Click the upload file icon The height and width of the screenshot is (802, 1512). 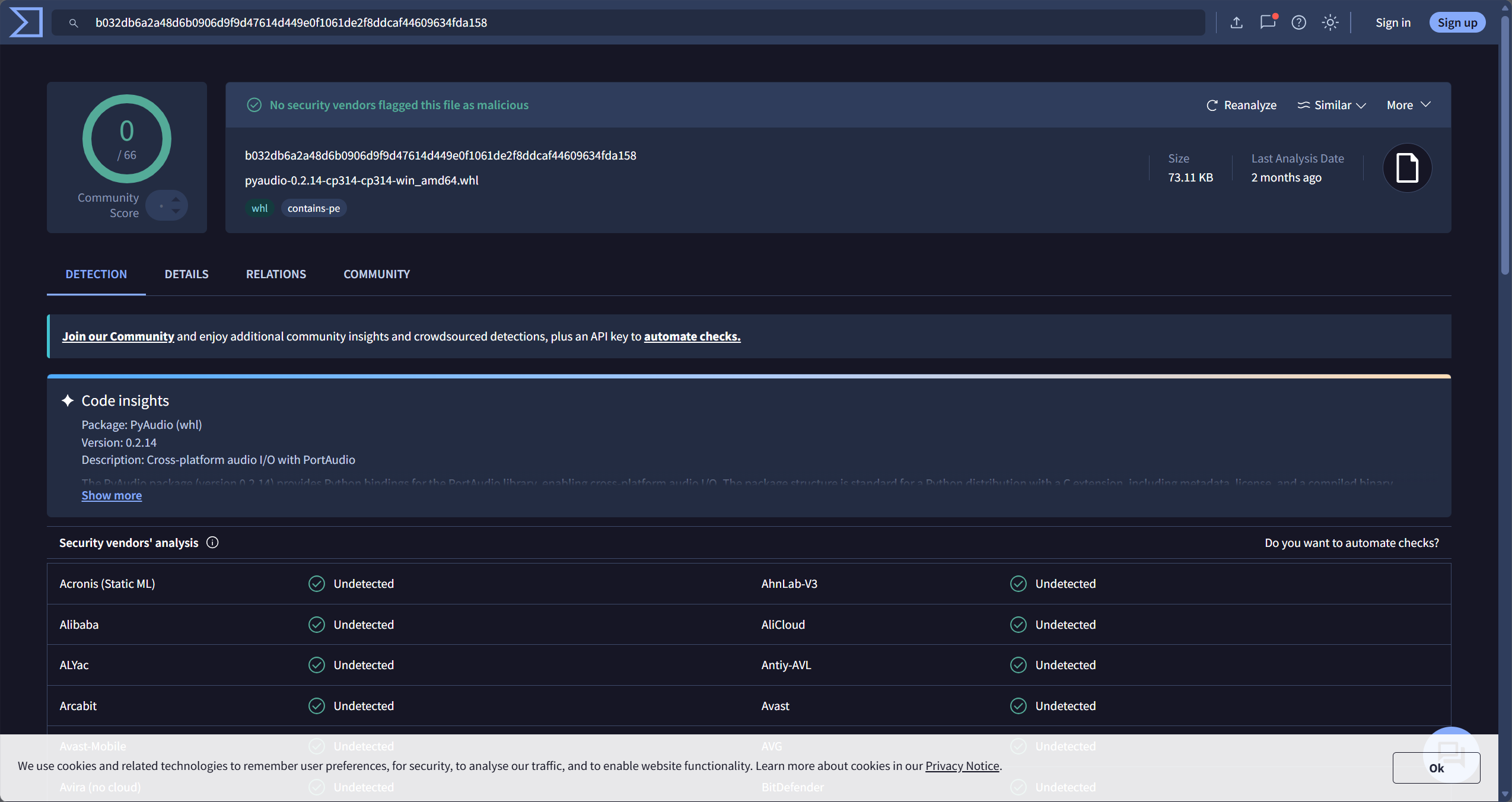pyautogui.click(x=1236, y=23)
